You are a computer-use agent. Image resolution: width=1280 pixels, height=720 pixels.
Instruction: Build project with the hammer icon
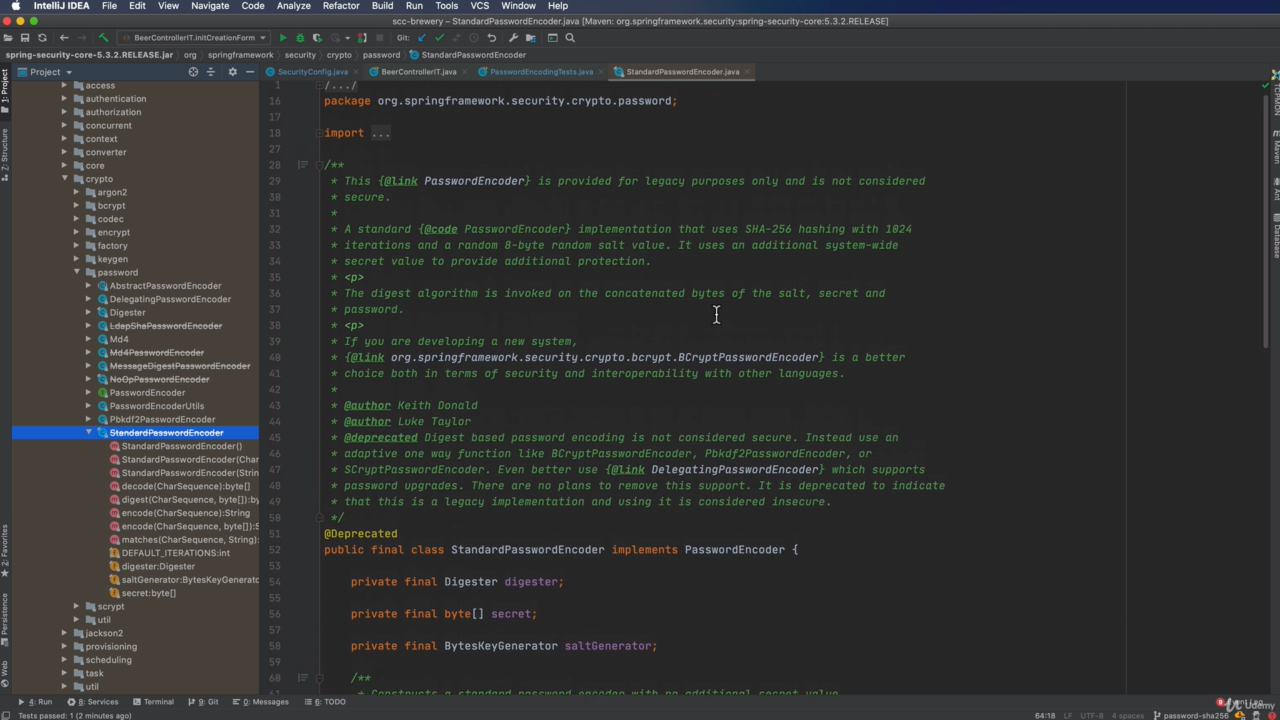pos(103,38)
